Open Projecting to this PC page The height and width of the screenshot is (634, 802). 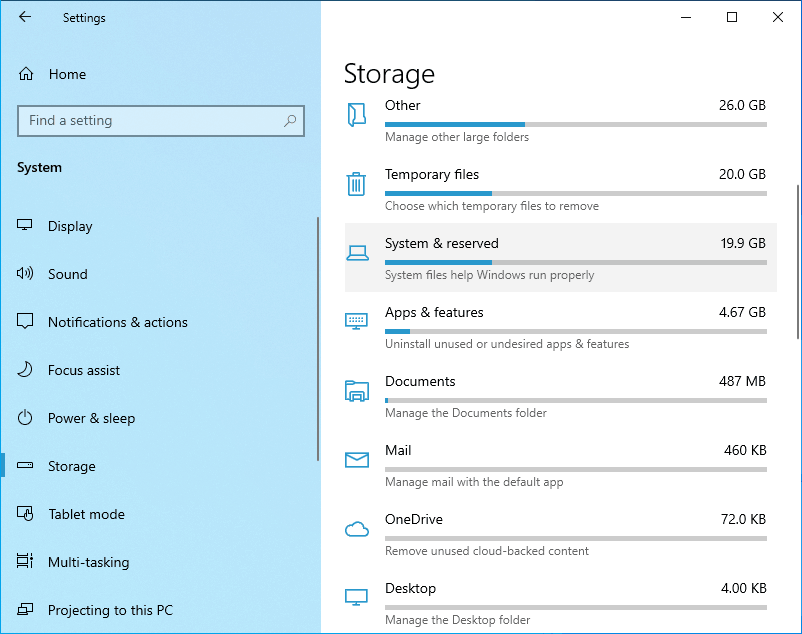(159, 610)
